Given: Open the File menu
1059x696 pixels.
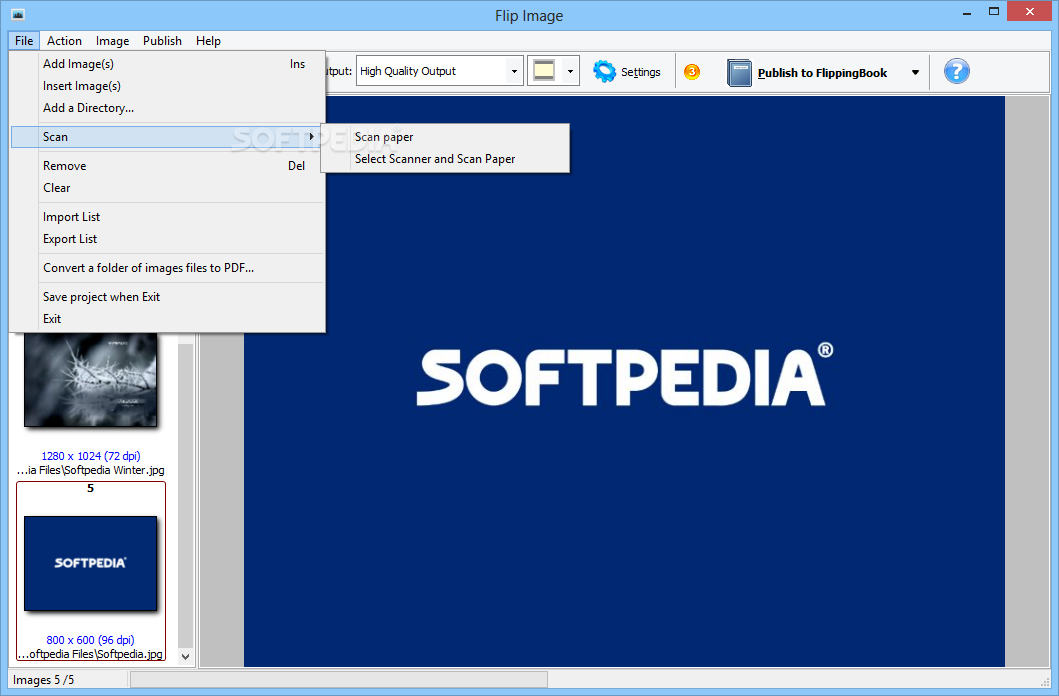Looking at the screenshot, I should pos(24,41).
